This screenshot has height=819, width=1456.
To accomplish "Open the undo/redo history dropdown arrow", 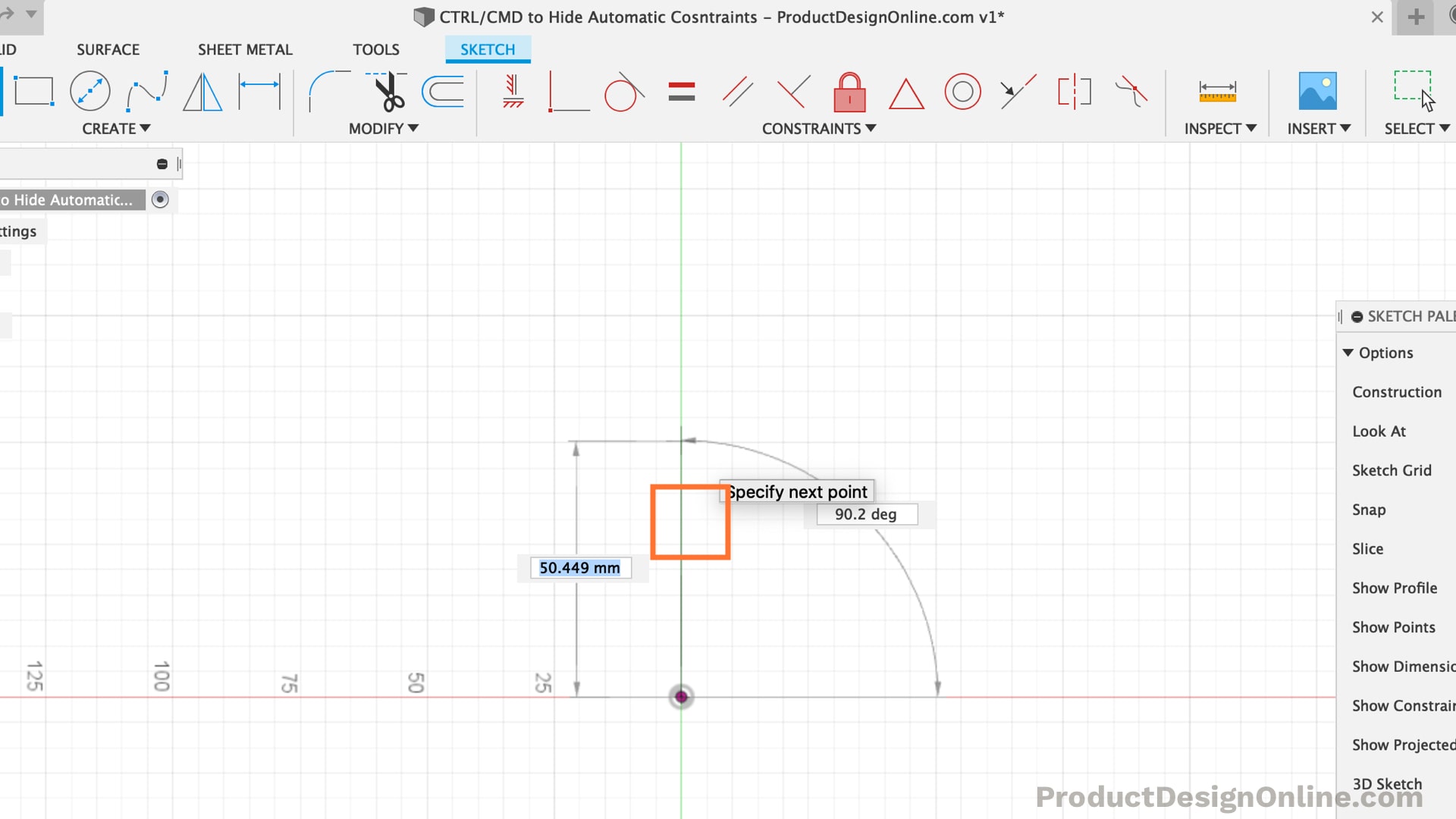I will (31, 14).
